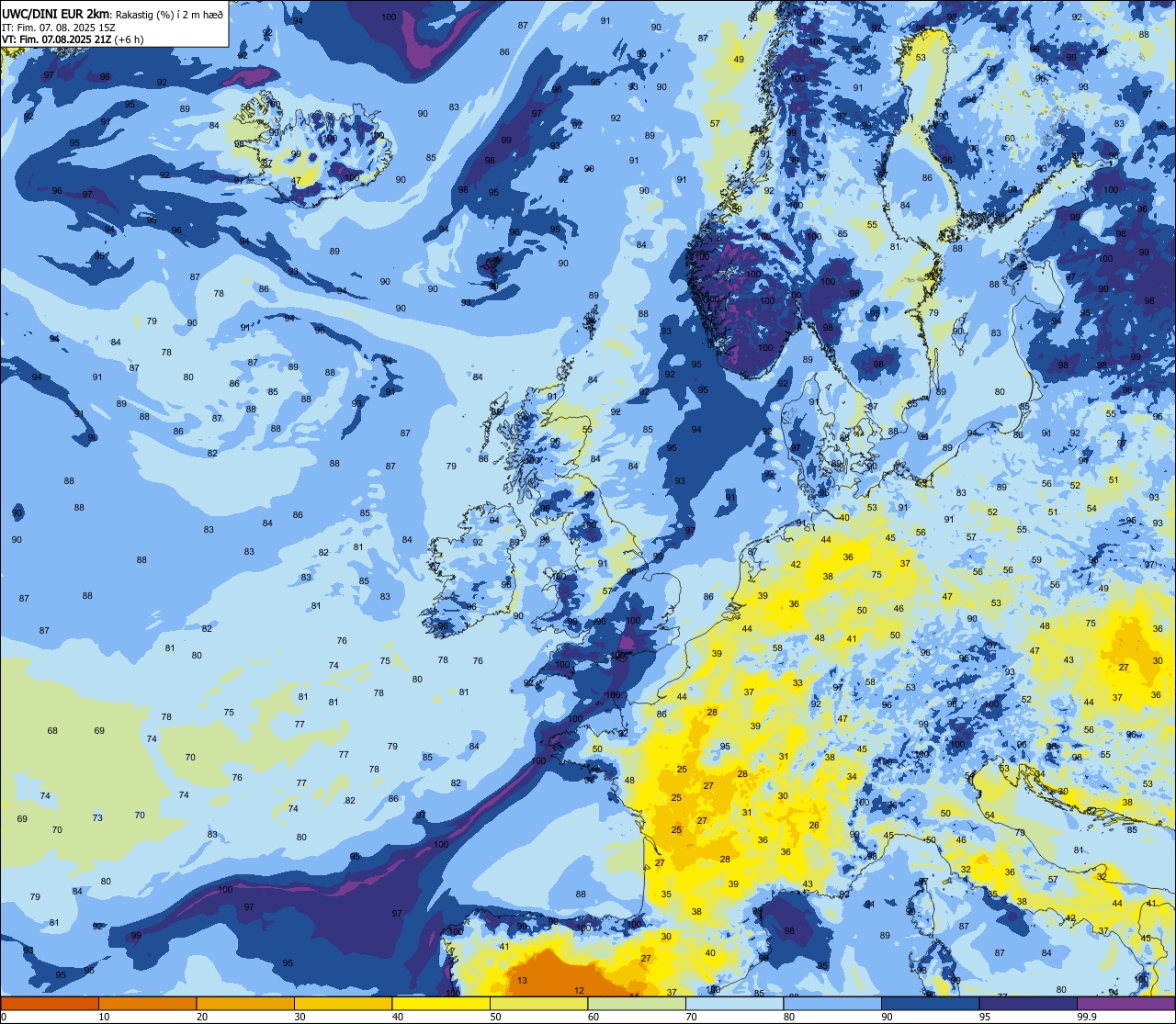Click the '12' humidity value over Spain
Screen dimensions: 1176x1024
click(x=579, y=990)
